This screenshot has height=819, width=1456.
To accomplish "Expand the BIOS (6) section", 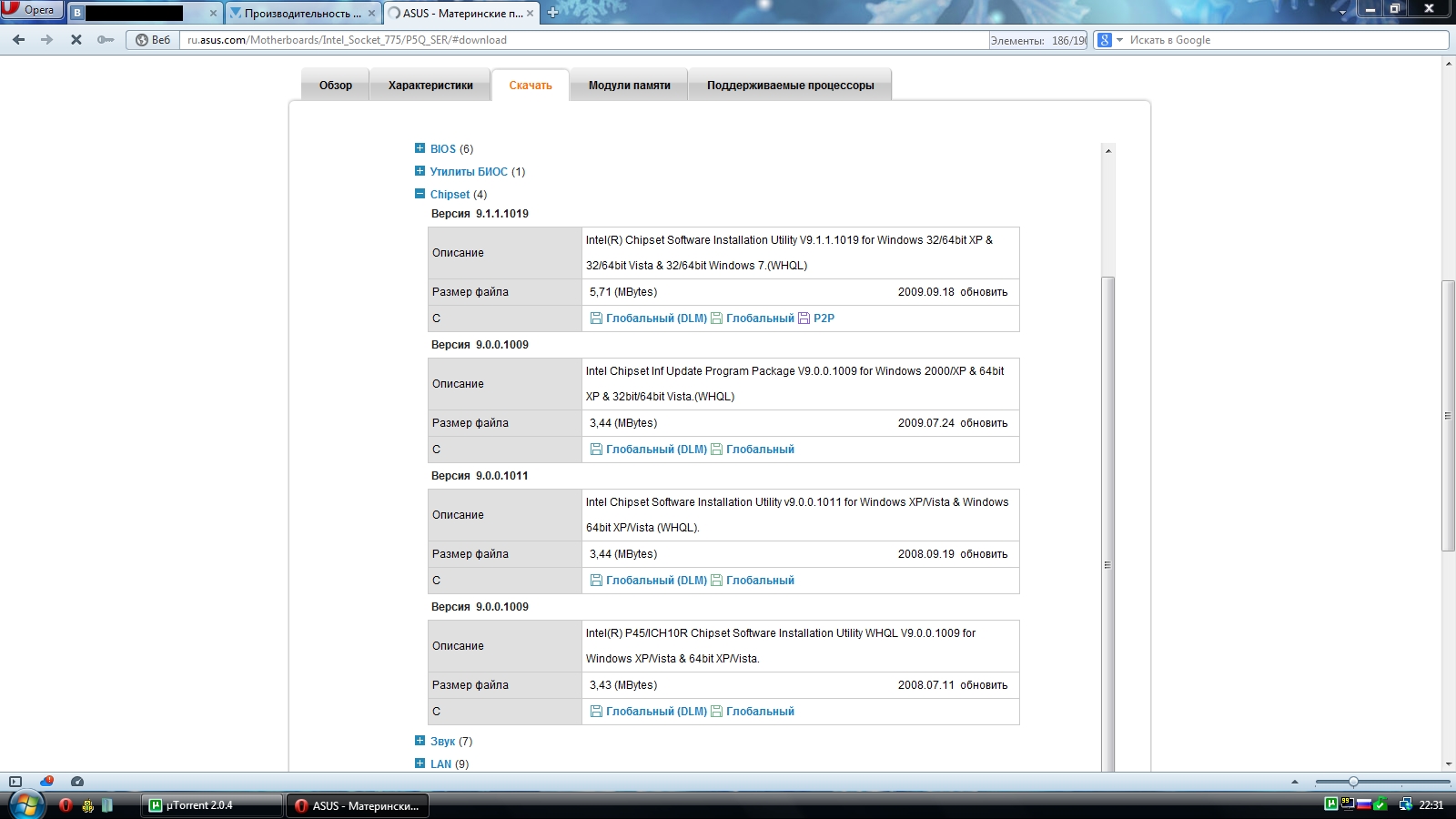I will [420, 148].
